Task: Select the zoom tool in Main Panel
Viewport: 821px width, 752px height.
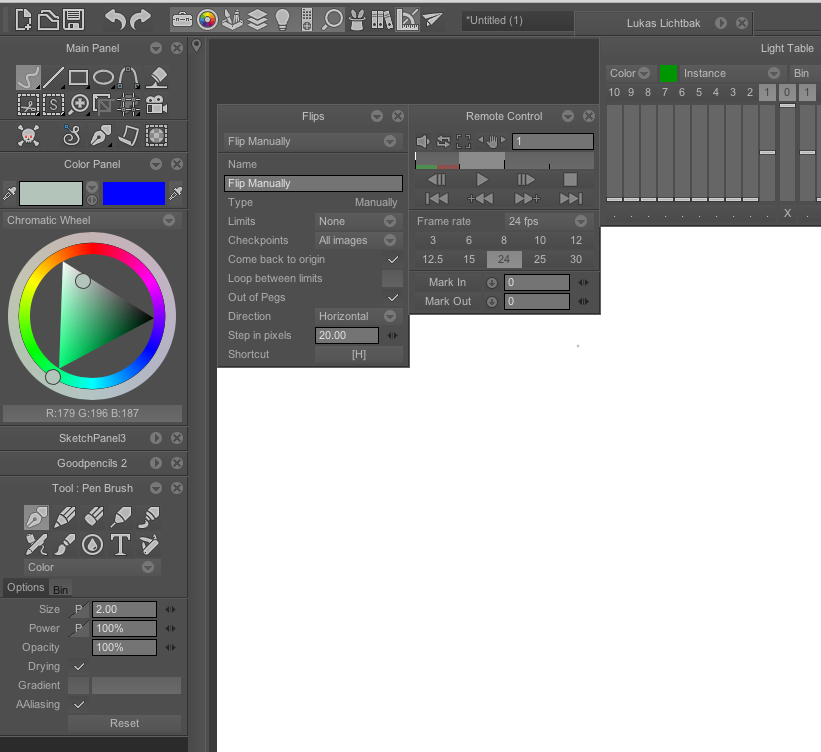Action: 79,105
